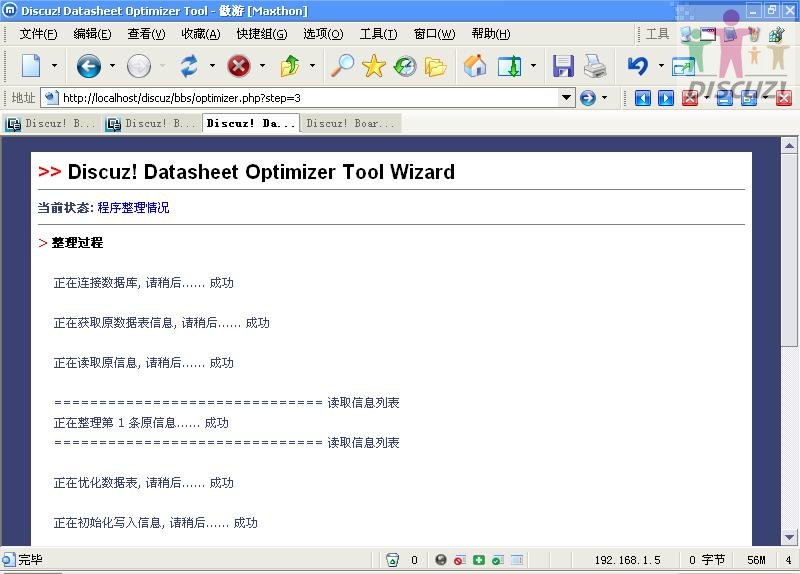Open the Back button history dropdown
800x574 pixels.
(112, 66)
